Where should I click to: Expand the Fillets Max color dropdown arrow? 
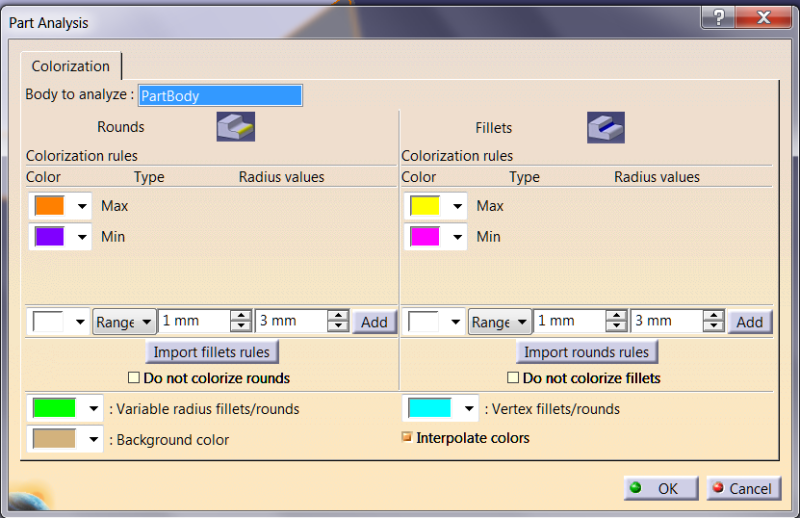tap(457, 206)
